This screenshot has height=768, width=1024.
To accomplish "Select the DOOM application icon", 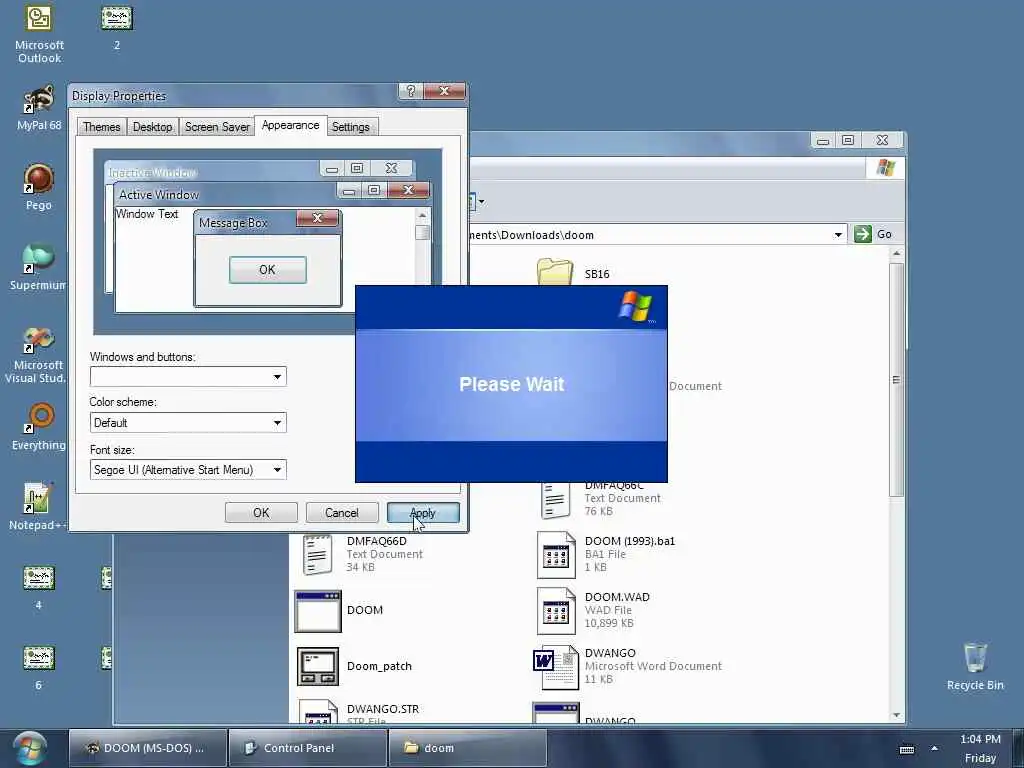I will coord(318,611).
